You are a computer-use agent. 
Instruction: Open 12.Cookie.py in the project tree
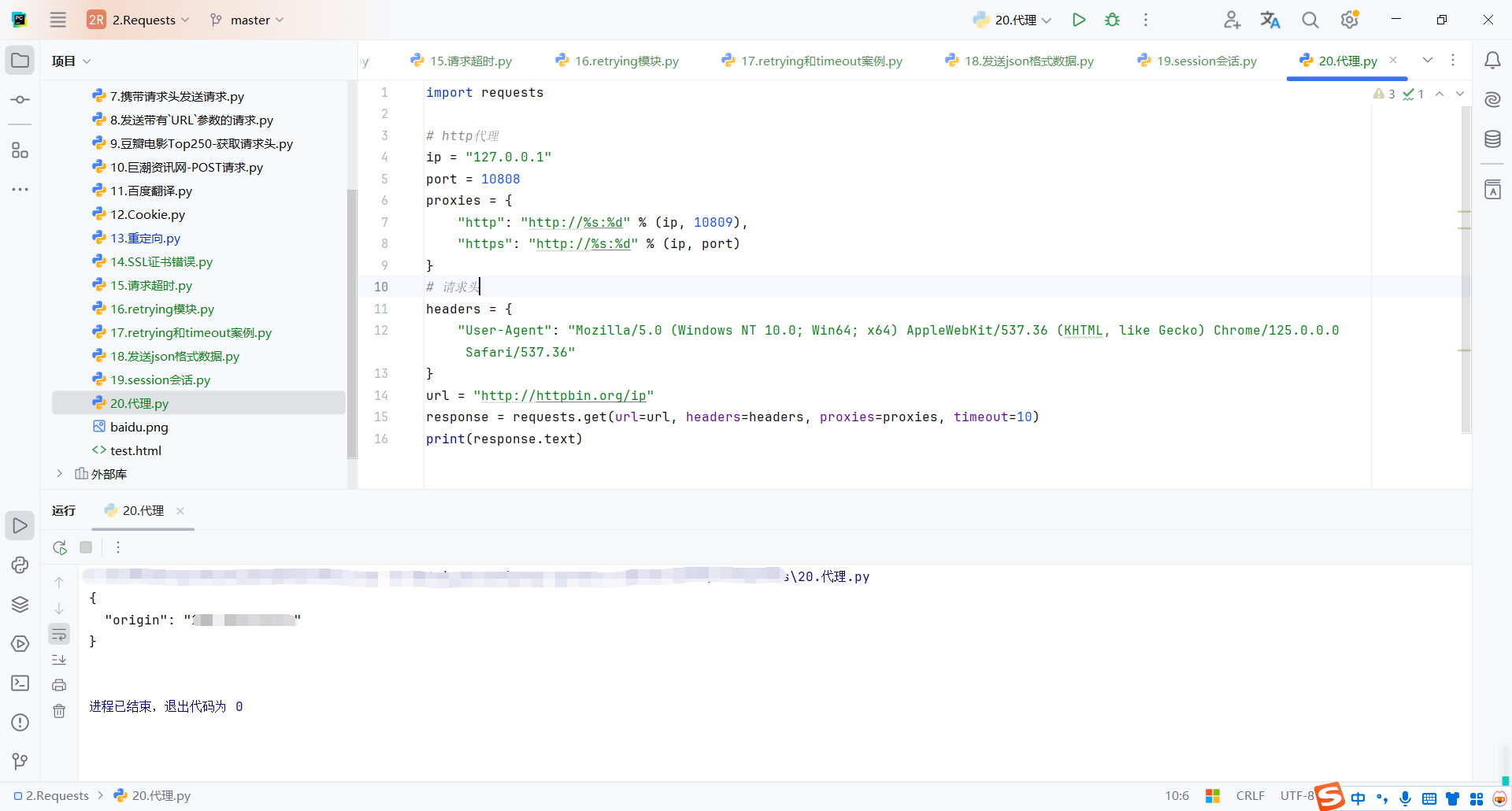pyautogui.click(x=147, y=214)
